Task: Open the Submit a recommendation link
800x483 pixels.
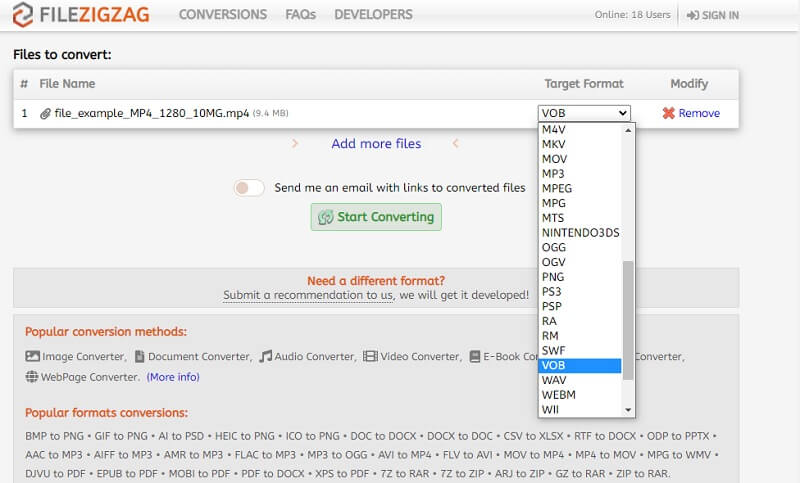Action: pyautogui.click(x=308, y=295)
